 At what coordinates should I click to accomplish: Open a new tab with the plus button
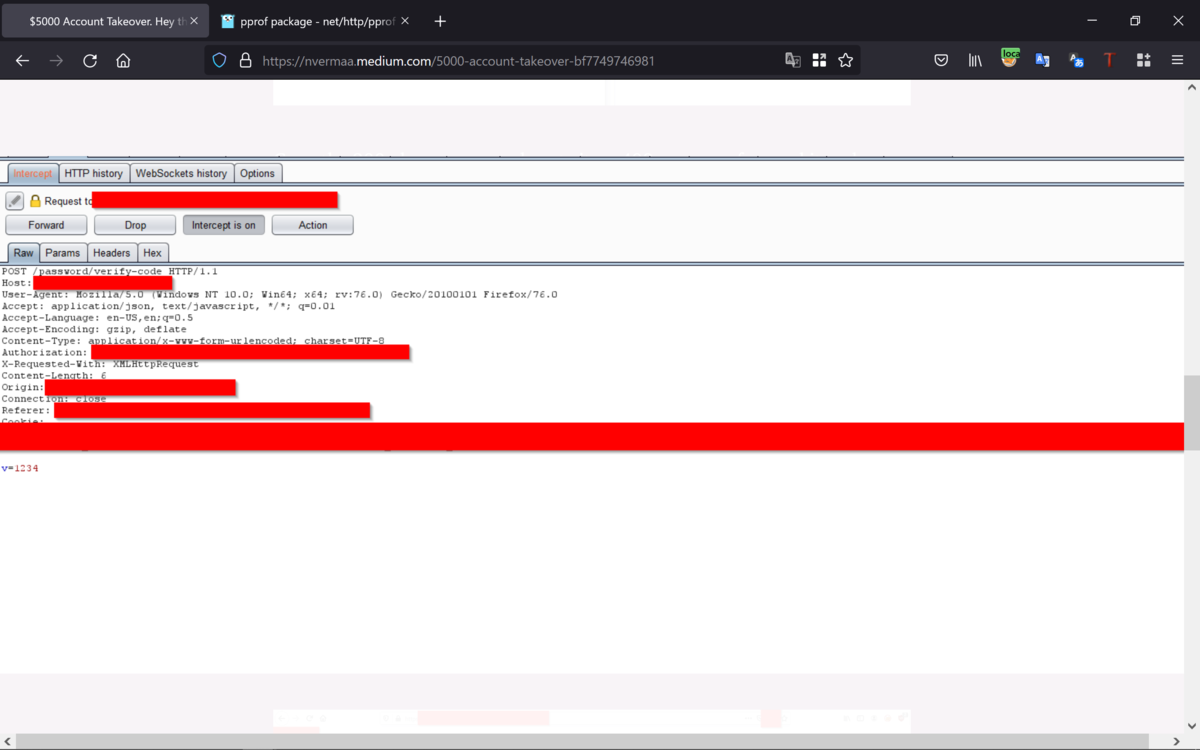tap(440, 21)
